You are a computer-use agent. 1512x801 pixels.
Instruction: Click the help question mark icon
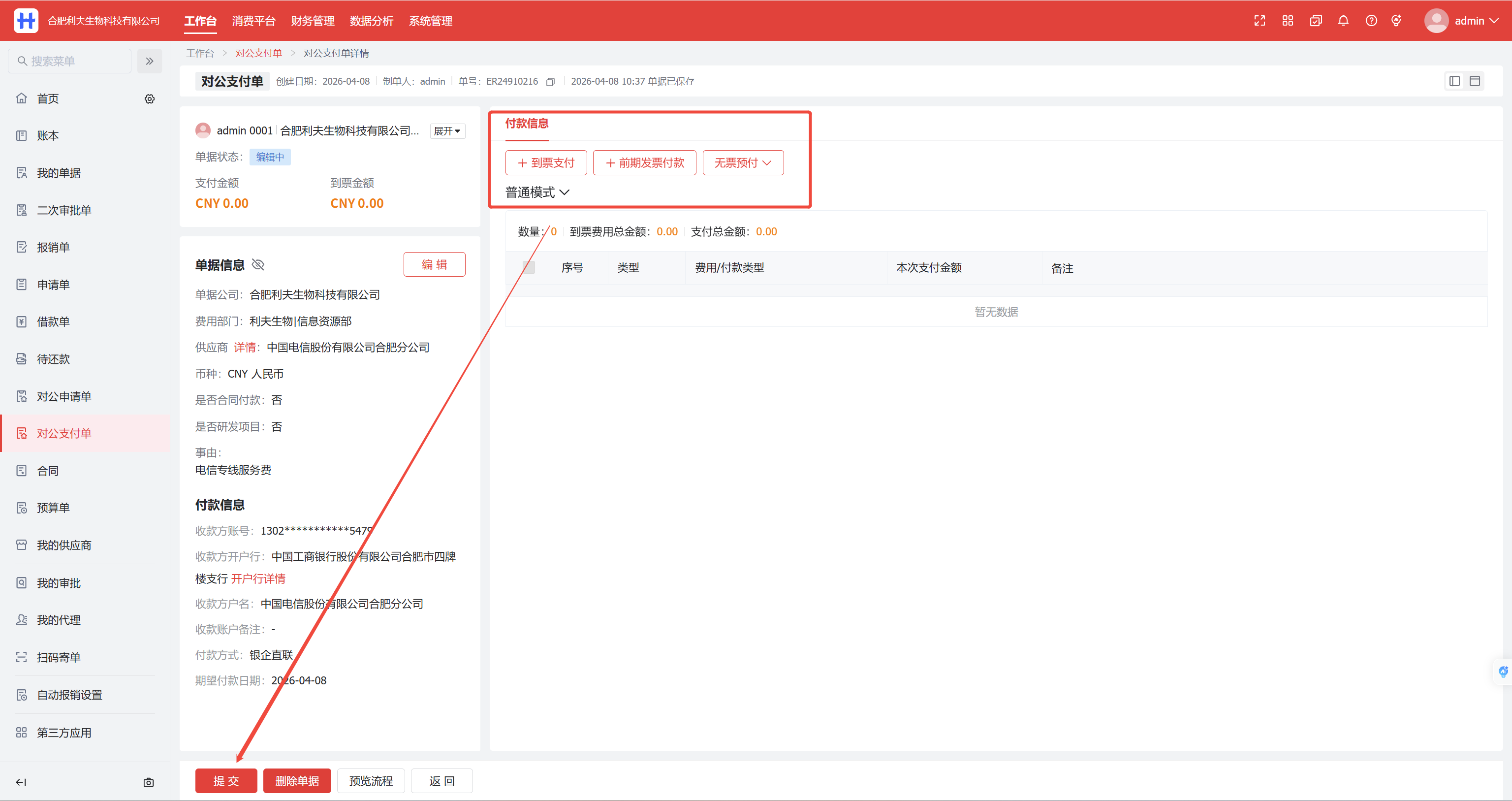pos(1371,21)
